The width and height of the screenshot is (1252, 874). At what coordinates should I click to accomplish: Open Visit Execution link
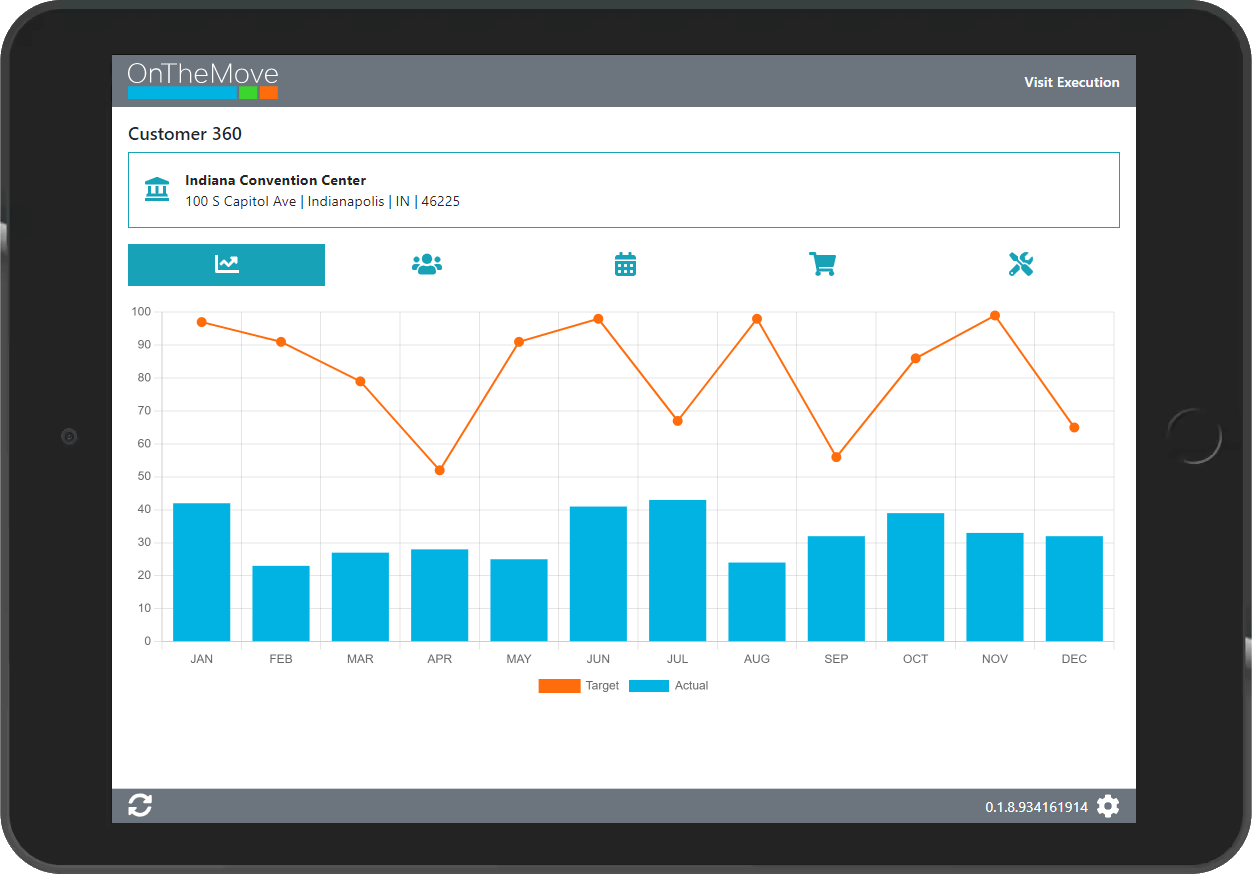(1071, 82)
